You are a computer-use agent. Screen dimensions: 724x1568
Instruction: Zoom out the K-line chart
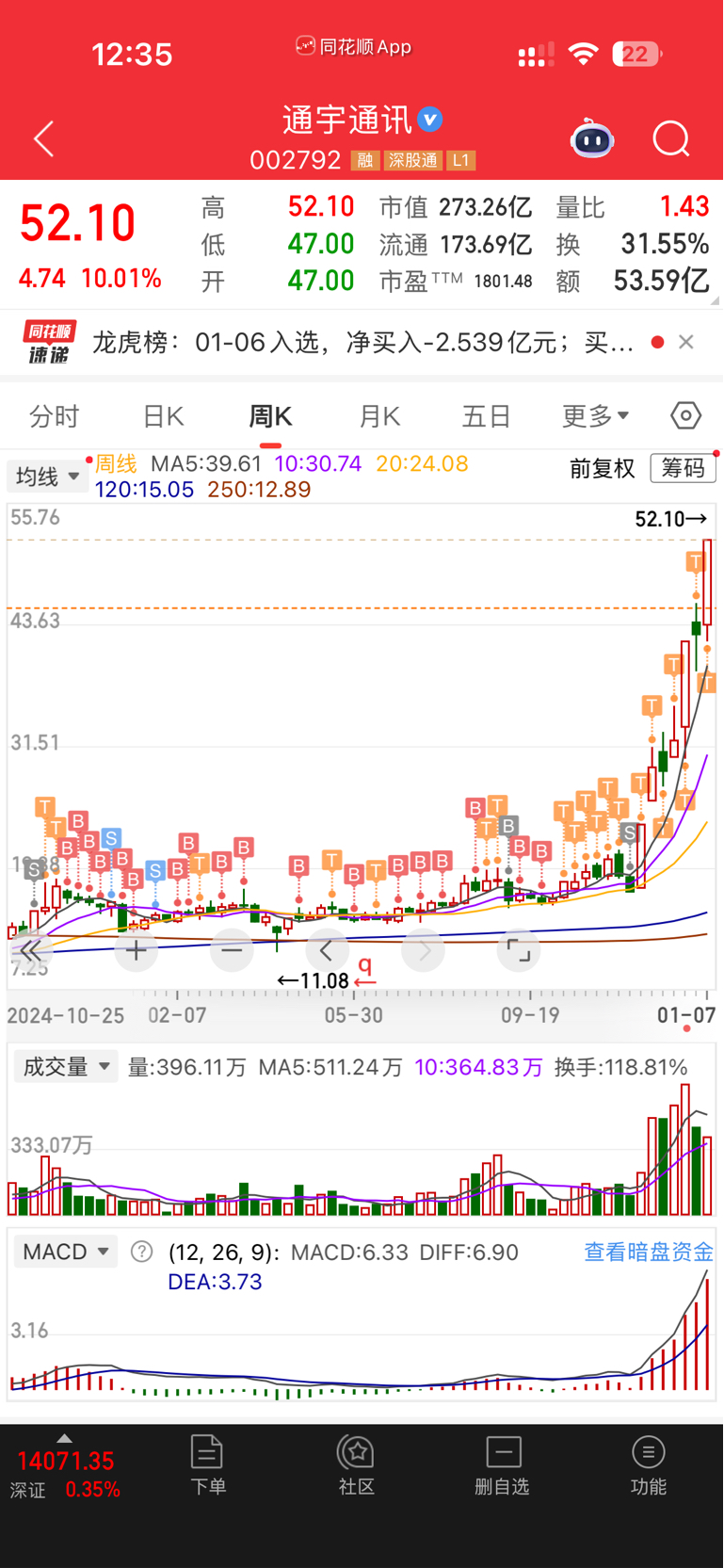point(232,950)
